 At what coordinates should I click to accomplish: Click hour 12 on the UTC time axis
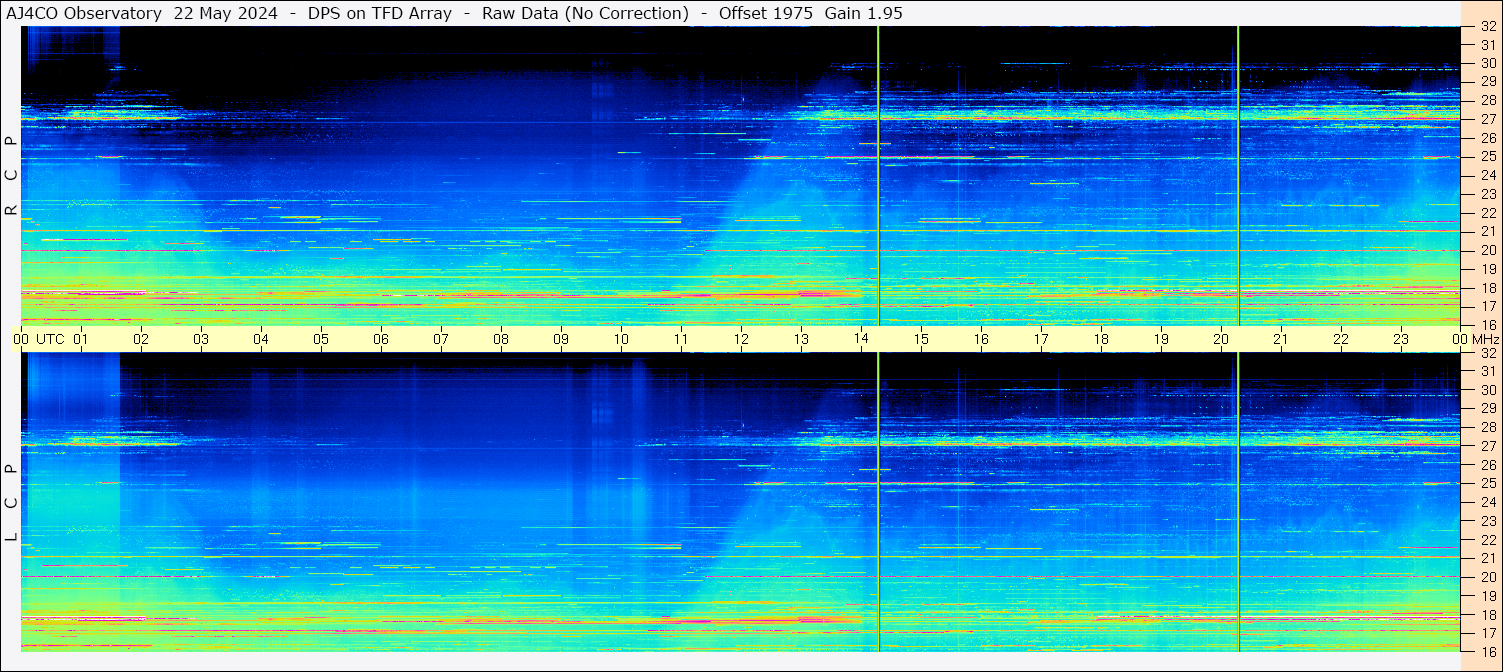click(741, 339)
